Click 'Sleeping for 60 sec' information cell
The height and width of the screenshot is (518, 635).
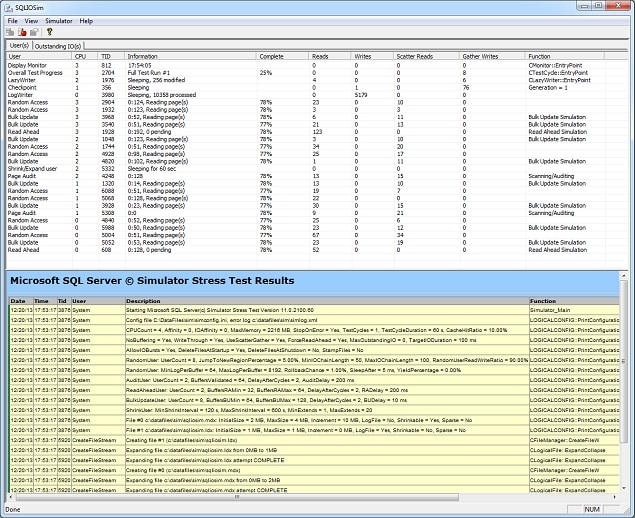click(x=151, y=168)
